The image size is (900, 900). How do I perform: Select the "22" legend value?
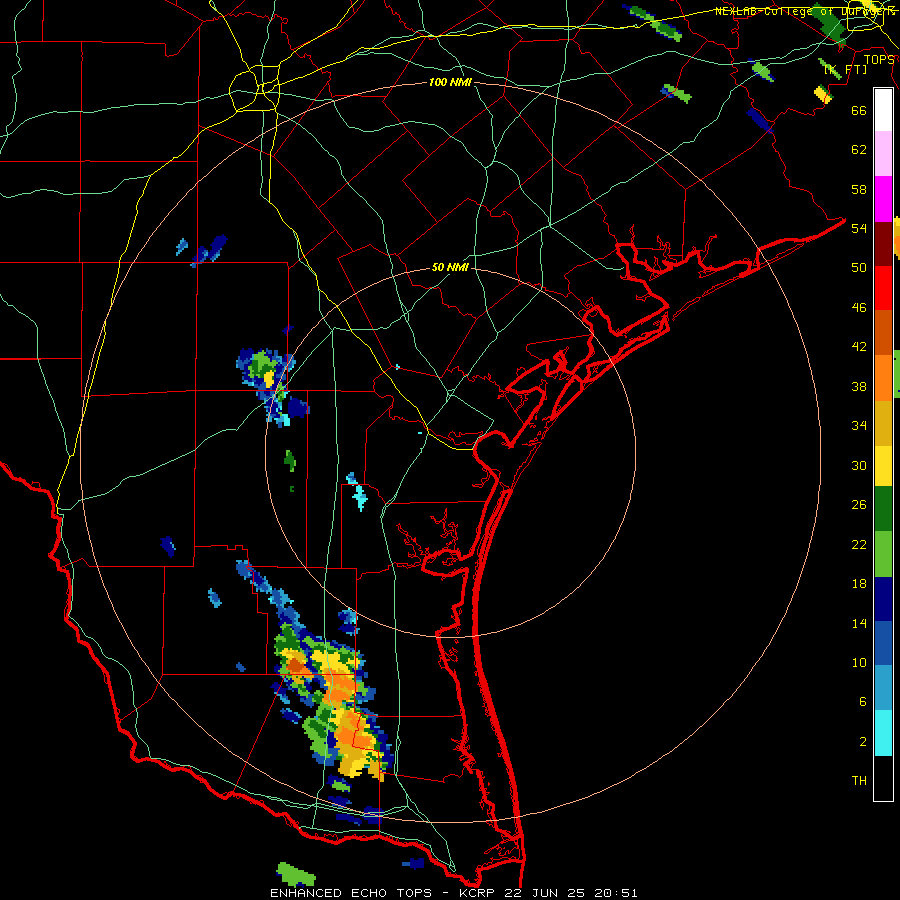coord(859,545)
